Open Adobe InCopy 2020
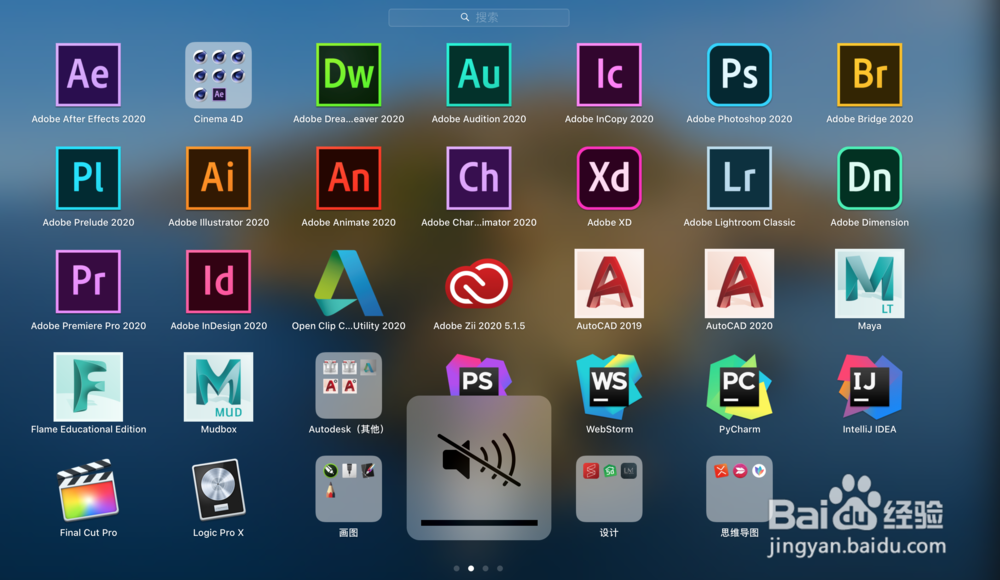1000x580 pixels. point(609,75)
